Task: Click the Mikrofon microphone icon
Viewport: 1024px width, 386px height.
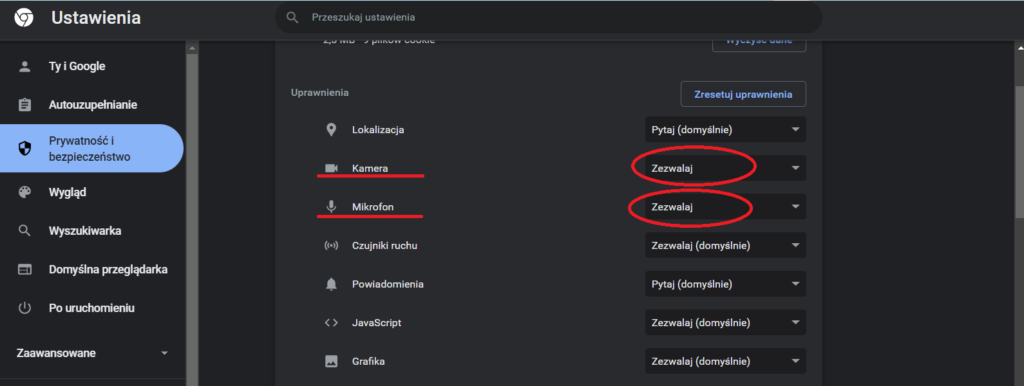Action: point(331,207)
